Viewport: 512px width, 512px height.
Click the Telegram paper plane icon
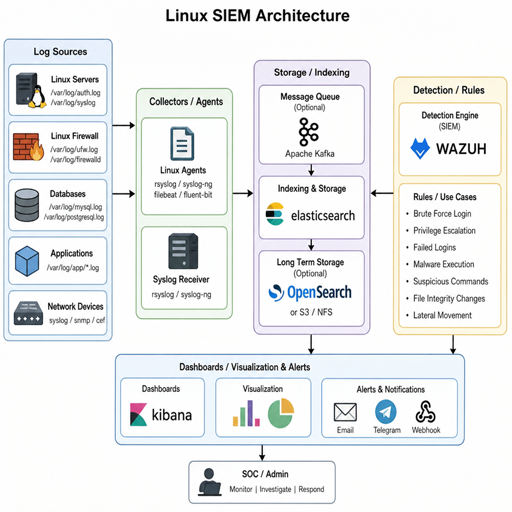point(386,412)
